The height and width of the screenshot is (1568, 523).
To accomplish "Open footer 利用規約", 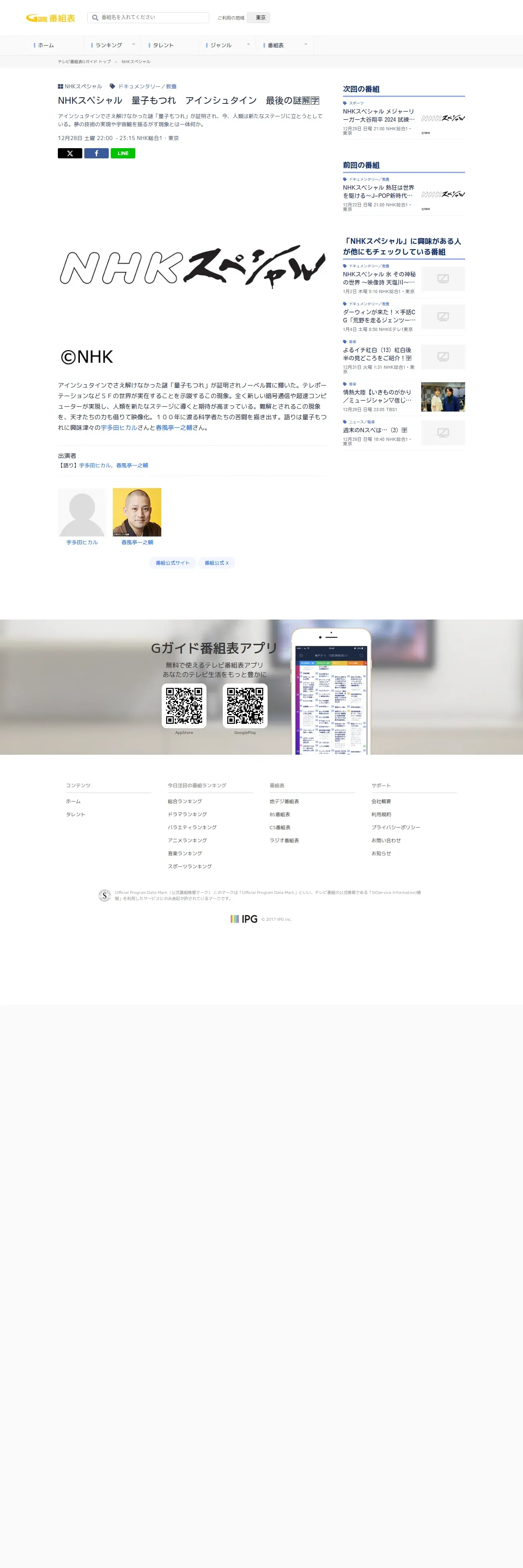I will click(381, 815).
